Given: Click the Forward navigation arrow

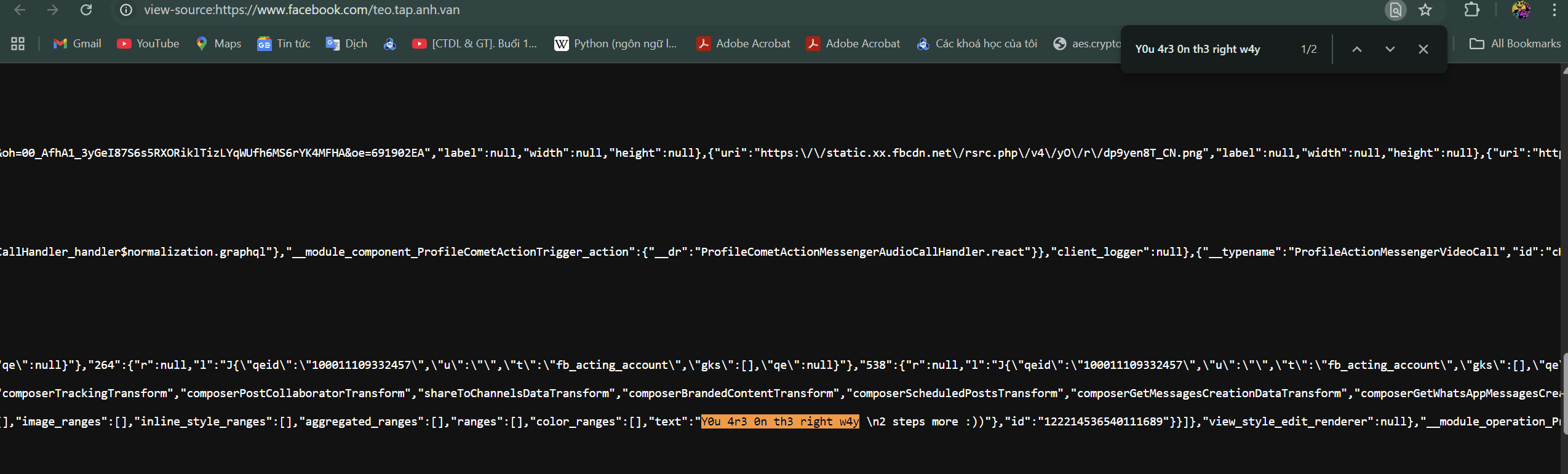Looking at the screenshot, I should (x=53, y=10).
